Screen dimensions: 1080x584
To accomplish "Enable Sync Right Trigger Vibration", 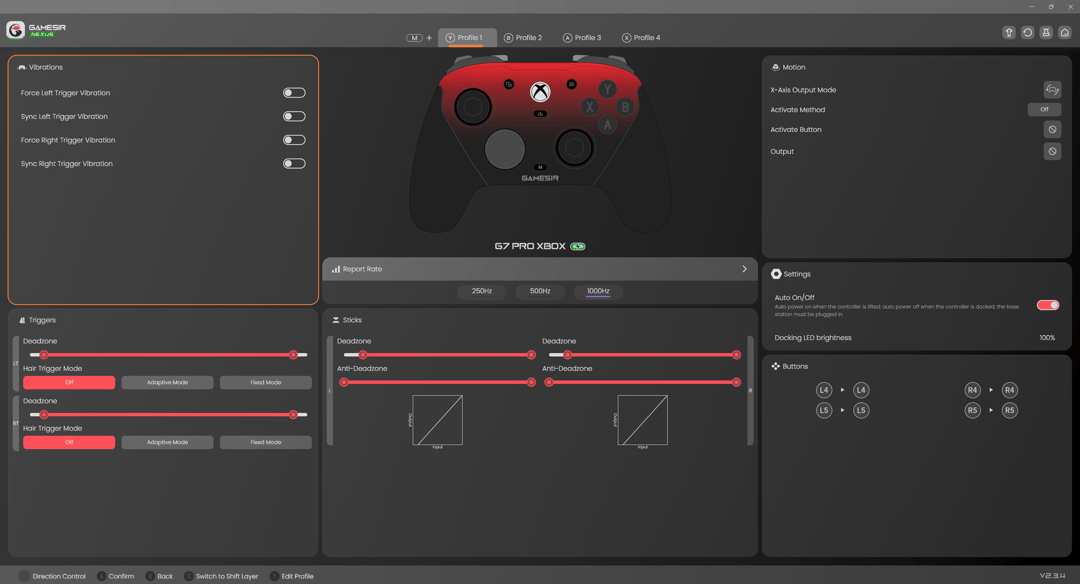I will pos(294,164).
